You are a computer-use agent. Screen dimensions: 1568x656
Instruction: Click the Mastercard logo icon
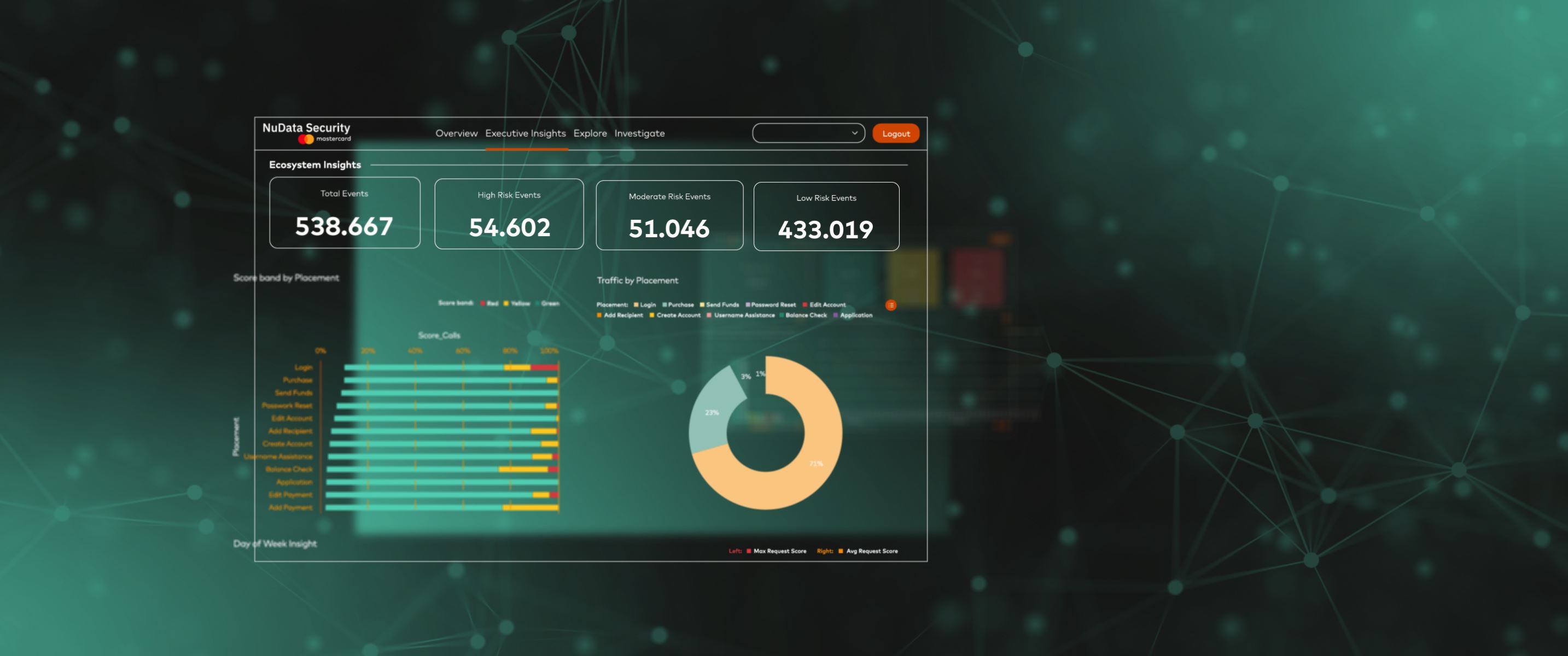[x=306, y=139]
